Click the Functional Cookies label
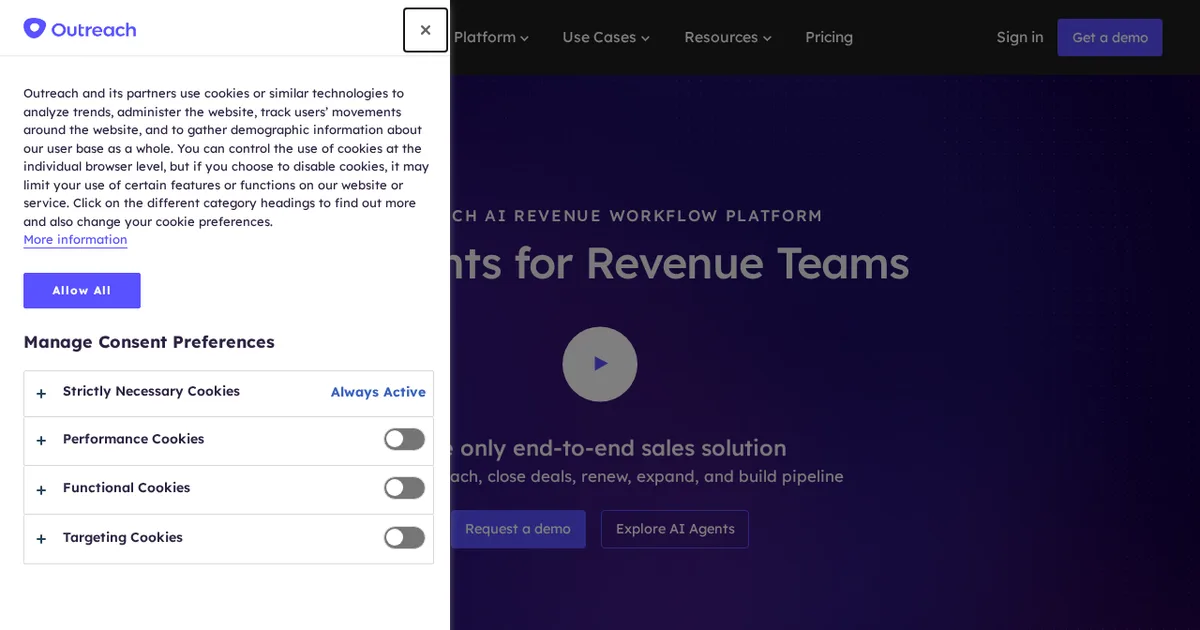1200x630 pixels. tap(126, 488)
